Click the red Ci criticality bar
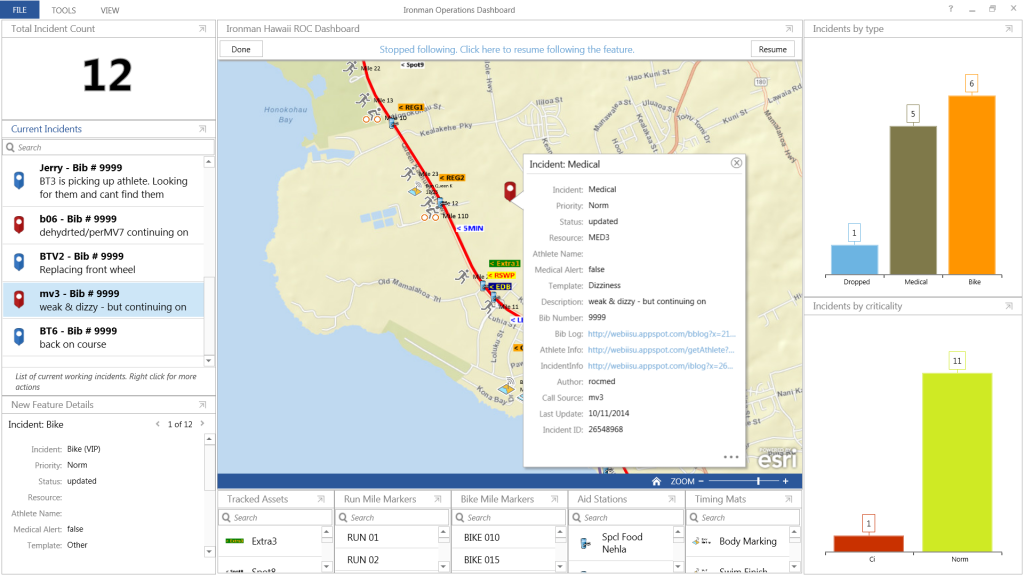The width and height of the screenshot is (1024, 576). point(869,543)
